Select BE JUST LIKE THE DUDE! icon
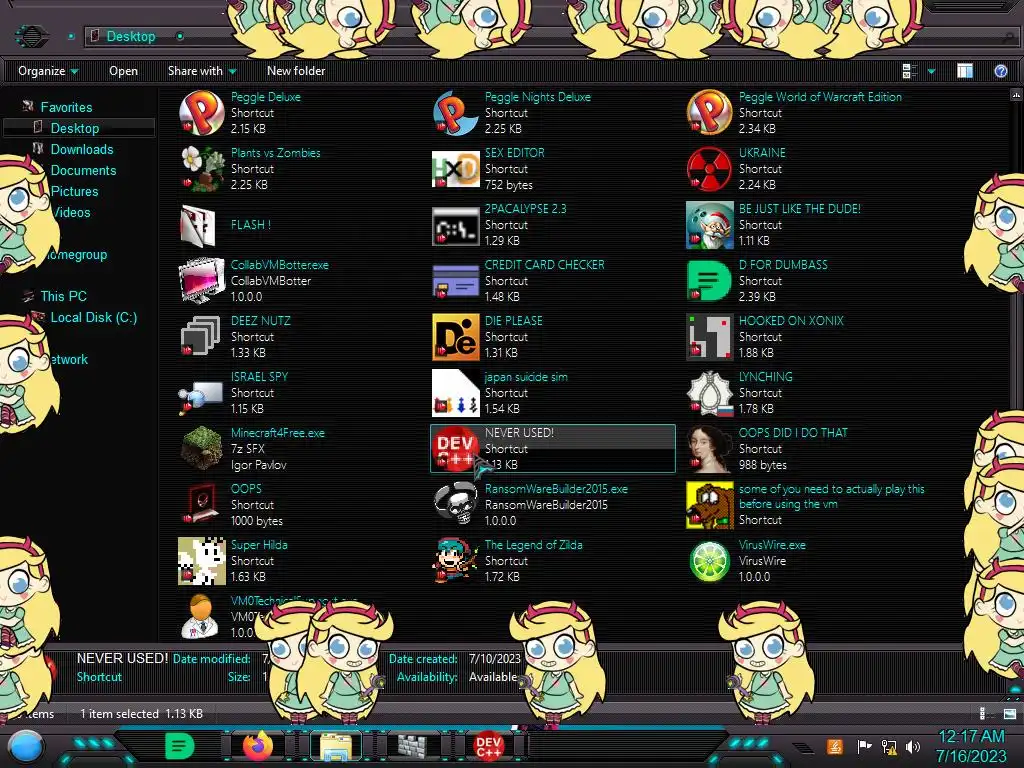Screen dimensions: 1024x768 coord(709,225)
